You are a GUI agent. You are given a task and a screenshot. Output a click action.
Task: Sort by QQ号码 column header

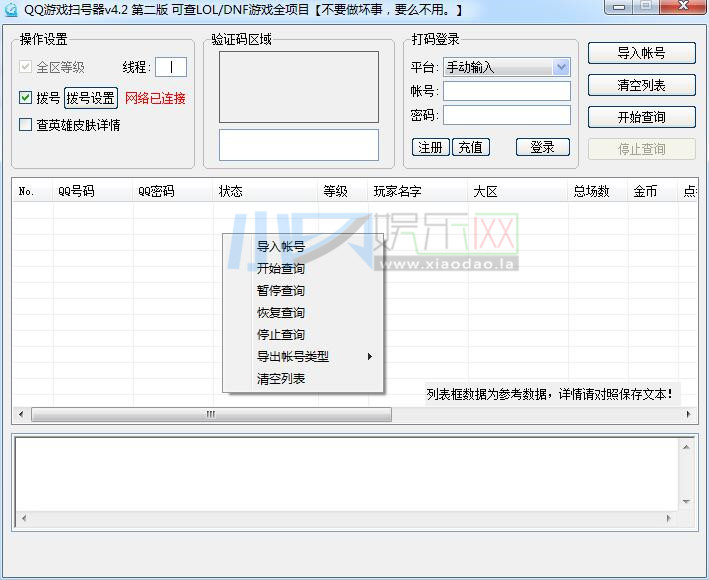click(x=93, y=191)
